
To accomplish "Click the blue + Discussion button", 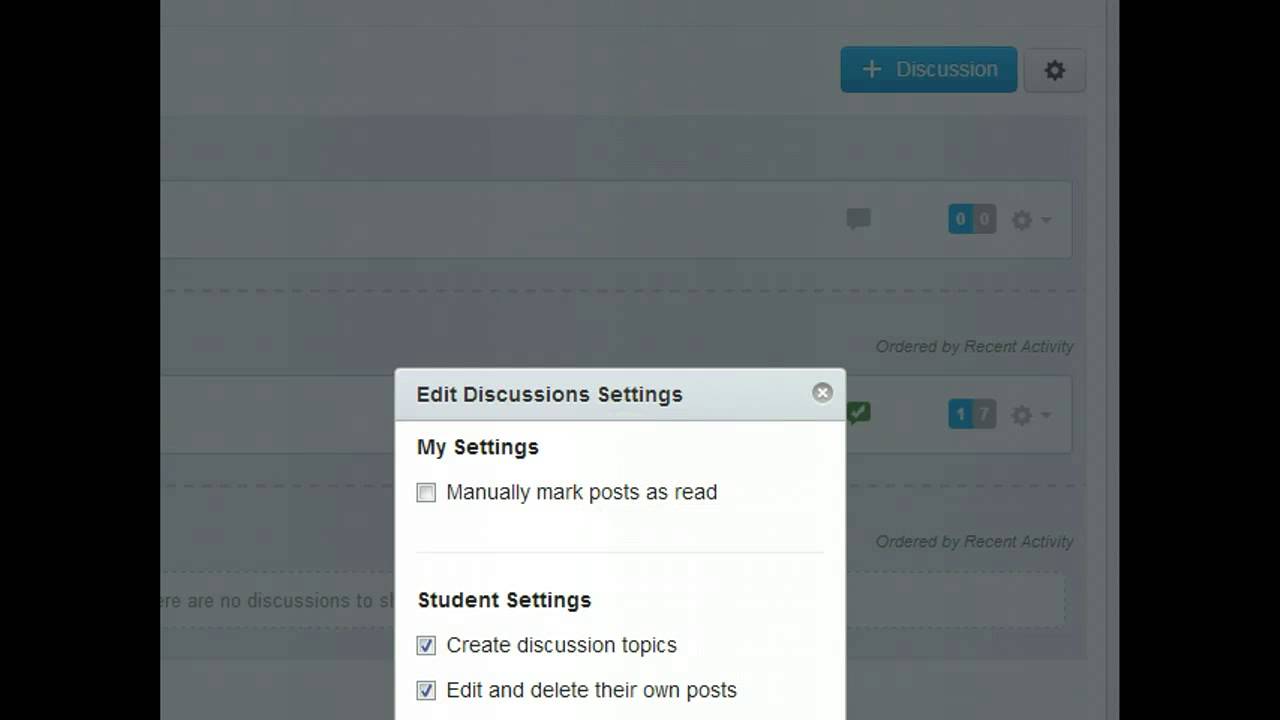I will (x=928, y=69).
